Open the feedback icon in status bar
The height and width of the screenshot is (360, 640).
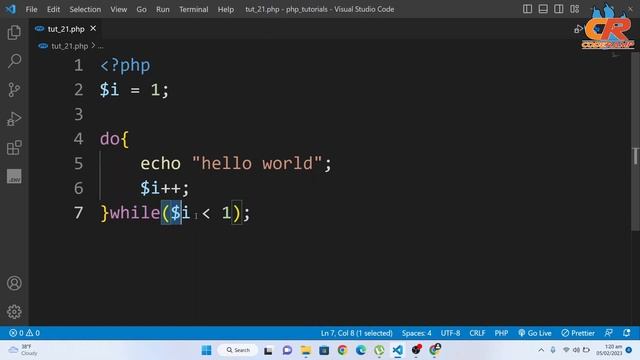(x=609, y=333)
